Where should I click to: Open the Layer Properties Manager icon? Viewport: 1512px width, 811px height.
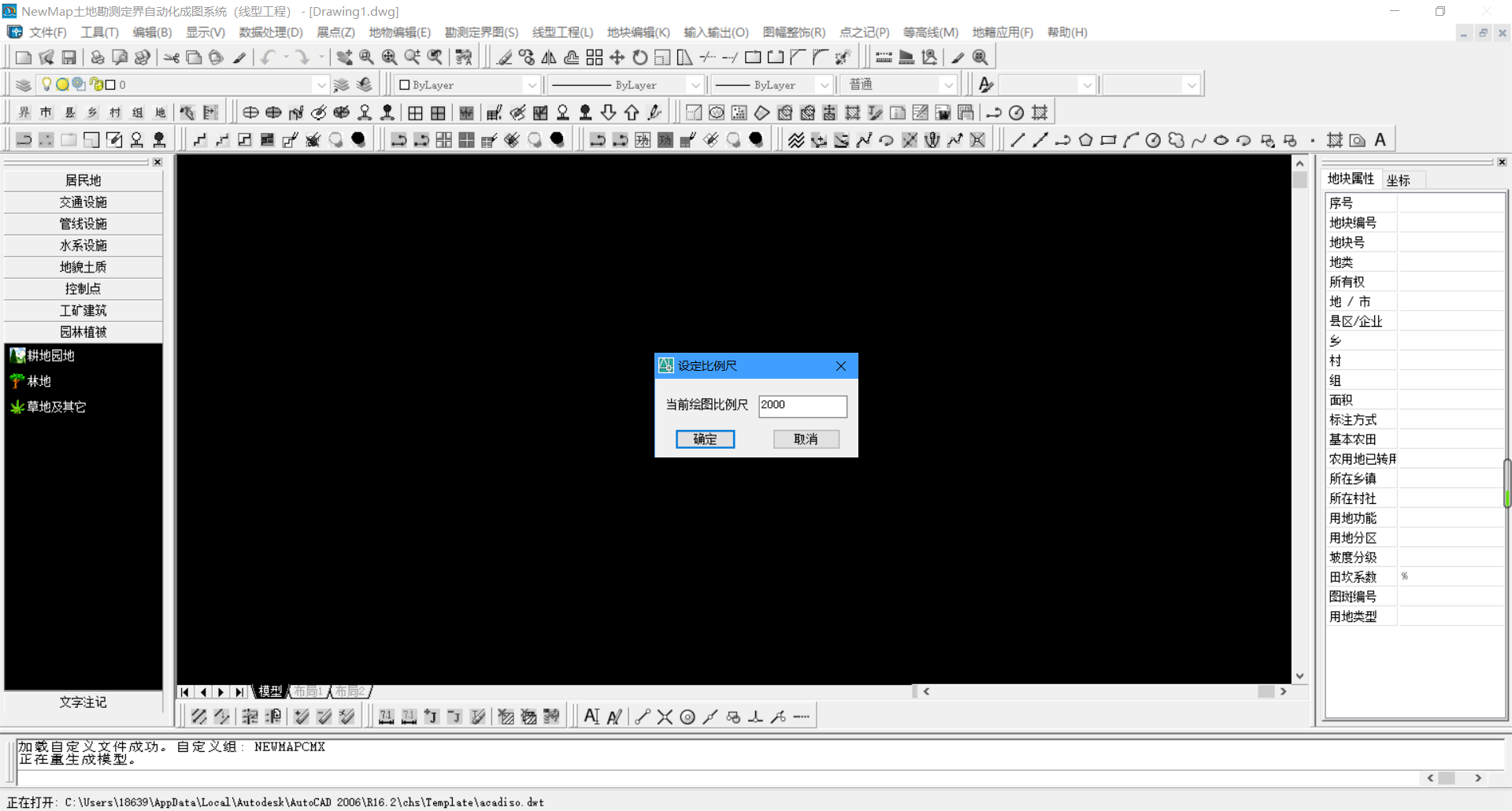24,85
